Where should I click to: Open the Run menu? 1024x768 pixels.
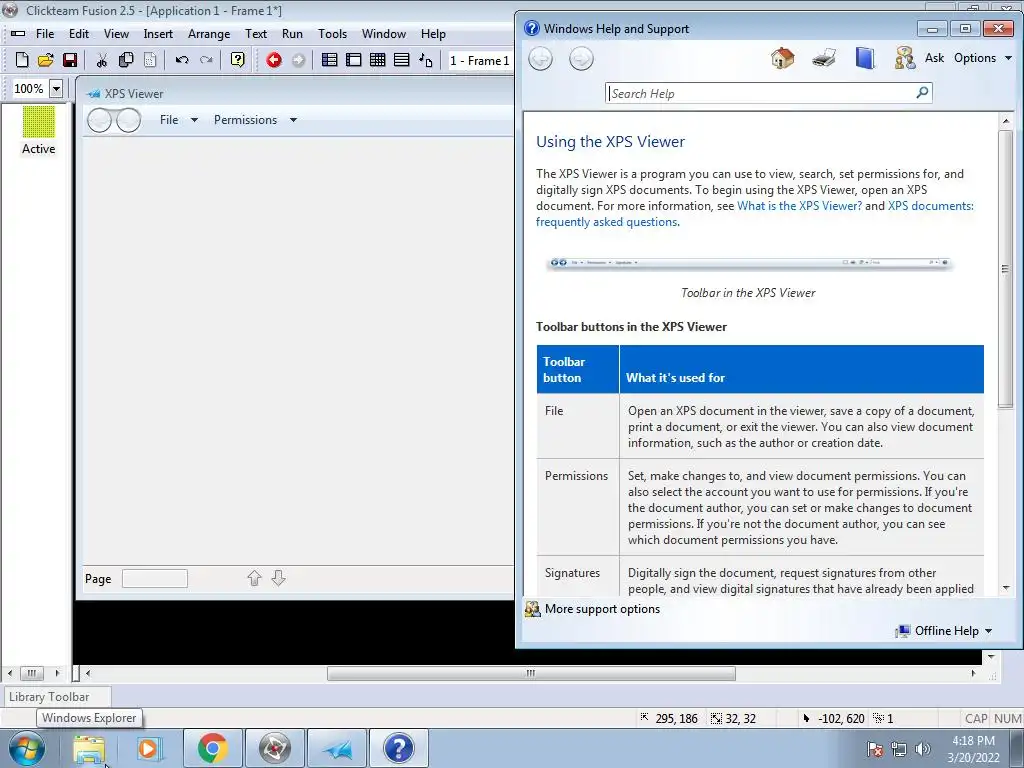click(292, 34)
